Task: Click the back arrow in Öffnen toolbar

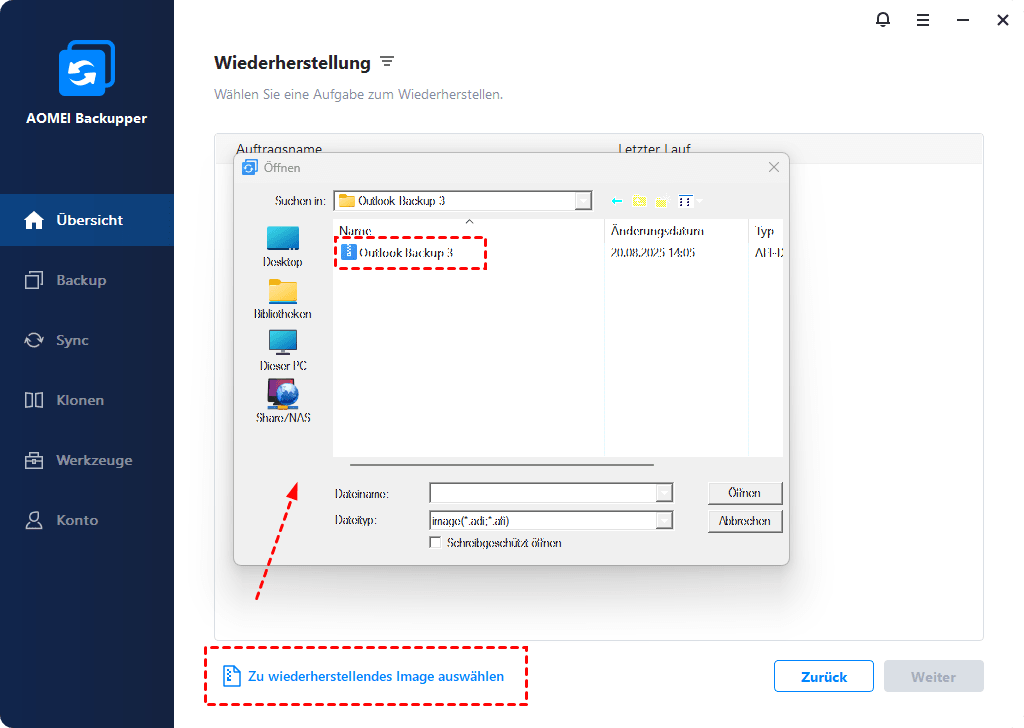Action: click(x=616, y=201)
